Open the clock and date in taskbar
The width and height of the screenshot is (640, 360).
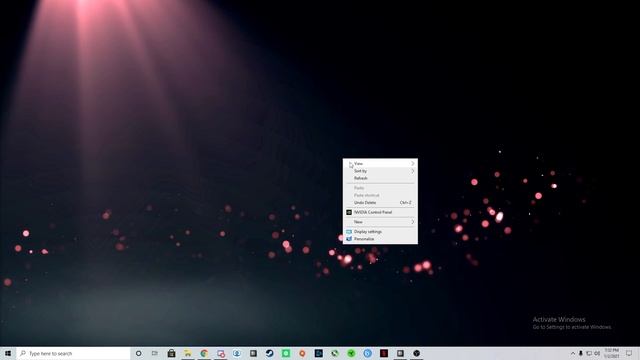[x=611, y=353]
